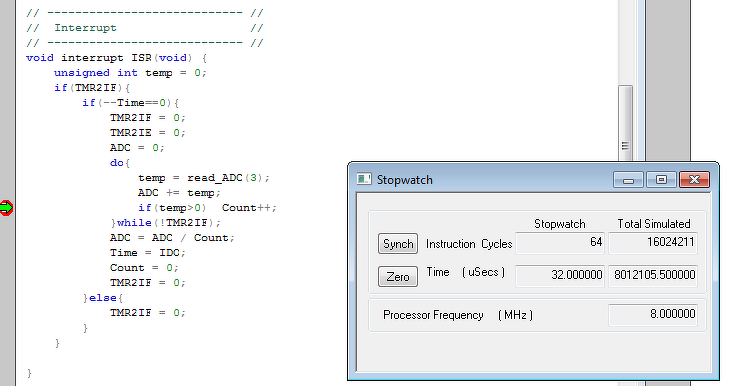
Task: Click the Stopwatch window title bar text
Action: pos(404,180)
